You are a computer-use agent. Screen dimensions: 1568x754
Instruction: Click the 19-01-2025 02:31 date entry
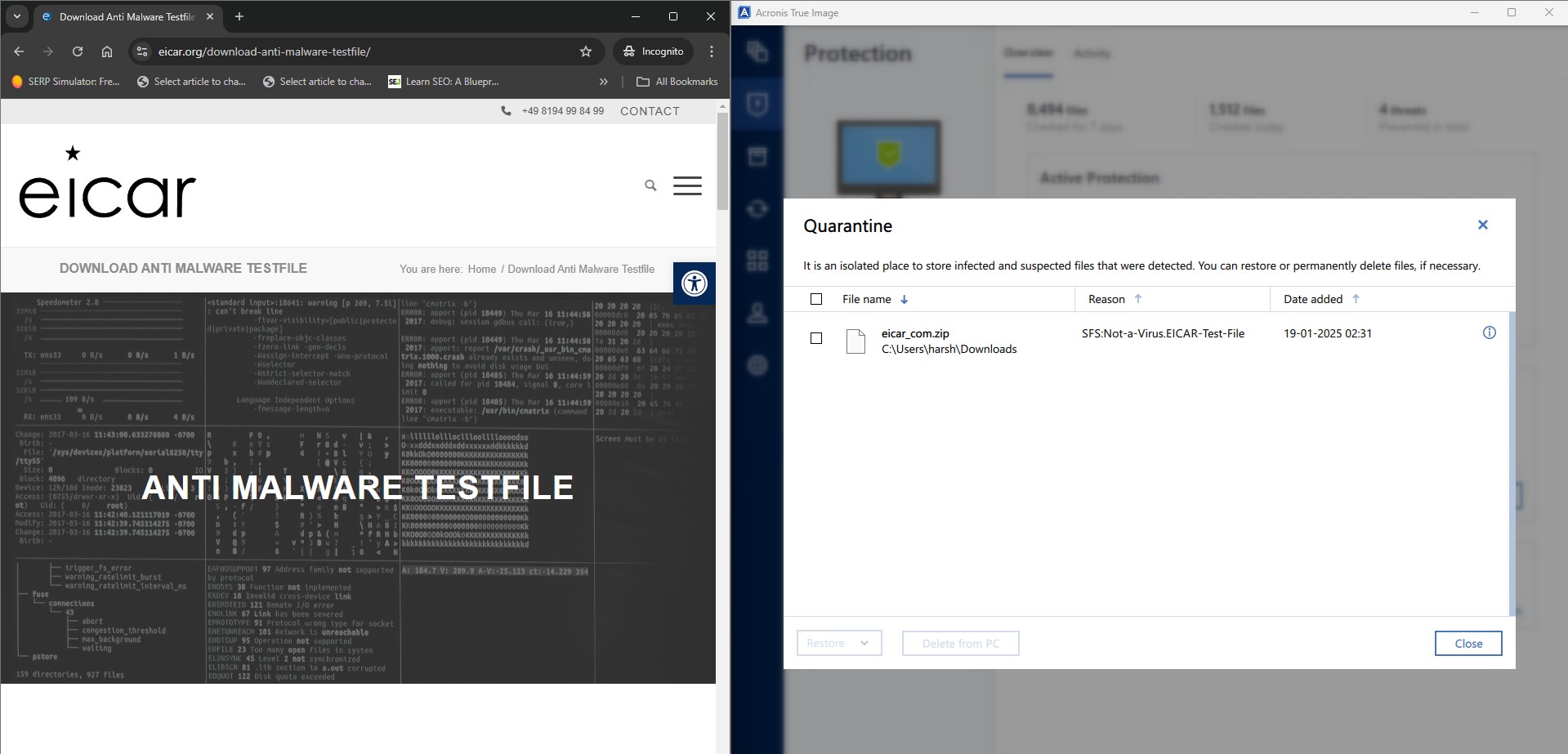(1328, 333)
